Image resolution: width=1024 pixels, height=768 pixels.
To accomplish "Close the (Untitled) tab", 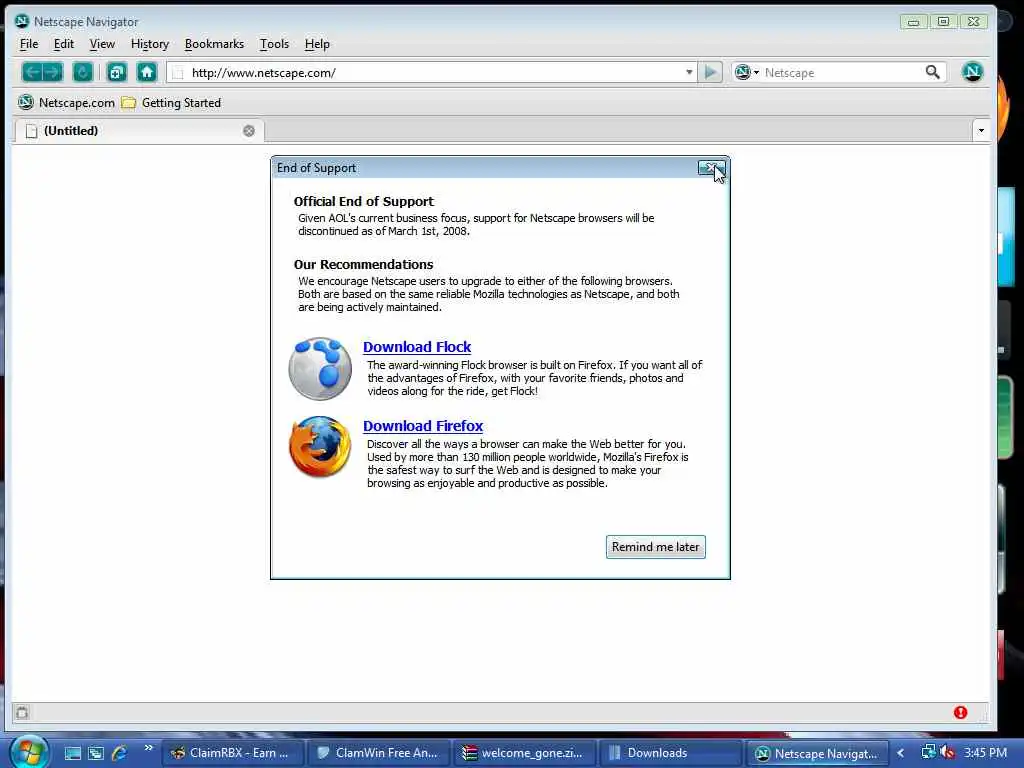I will tap(249, 131).
